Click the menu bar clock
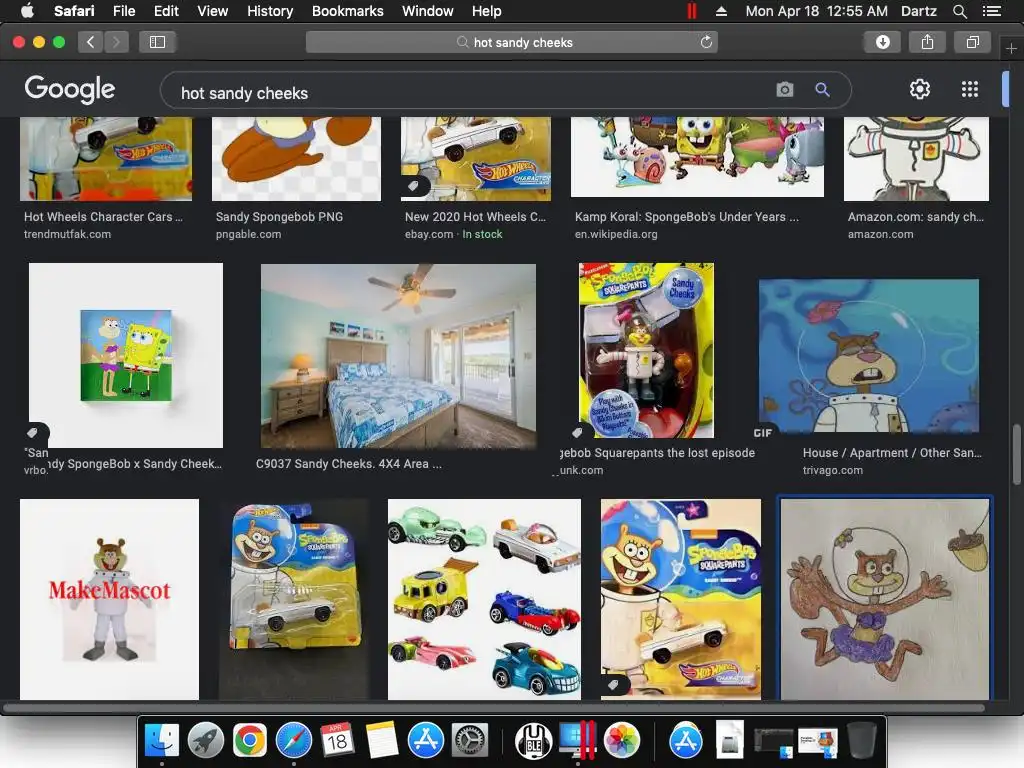The height and width of the screenshot is (768, 1024). (x=816, y=11)
